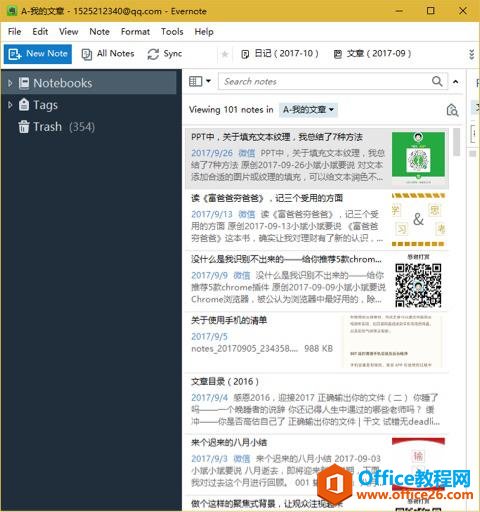Open the Format menu
The image size is (480, 512).
(135, 32)
